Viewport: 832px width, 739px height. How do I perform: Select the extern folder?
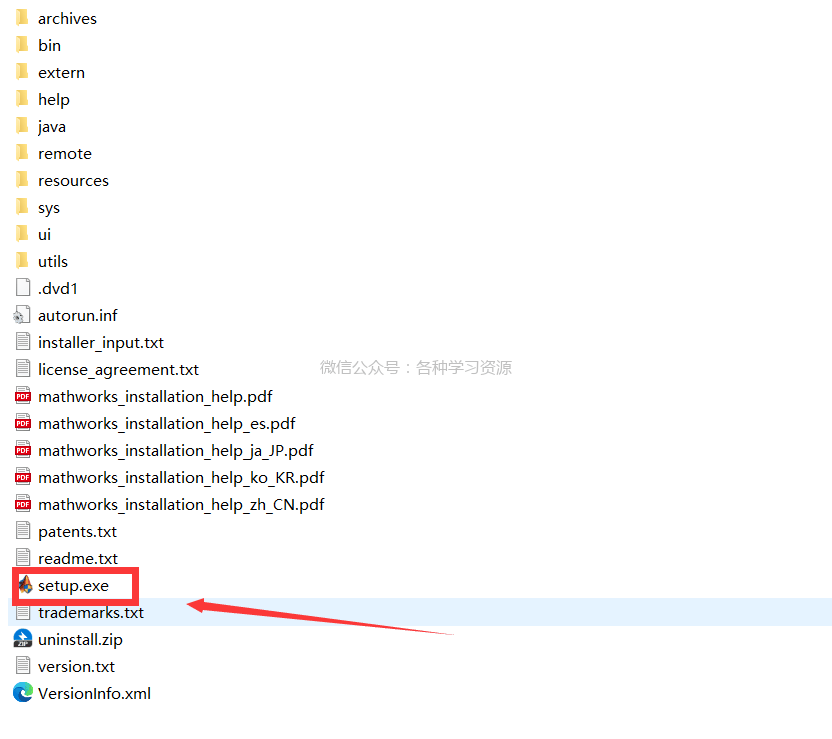click(x=61, y=72)
